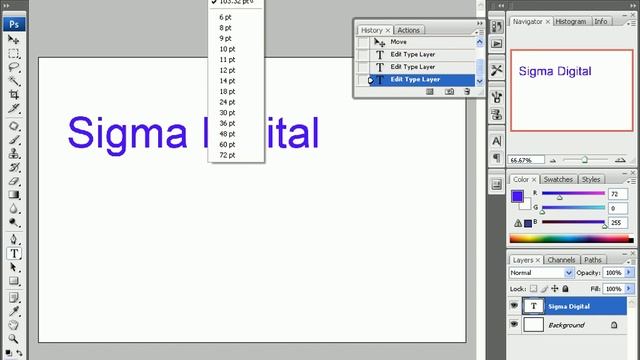Screen dimensions: 640x360
Task: Select the Magic Wand tool
Action: pyautogui.click(x=13, y=81)
